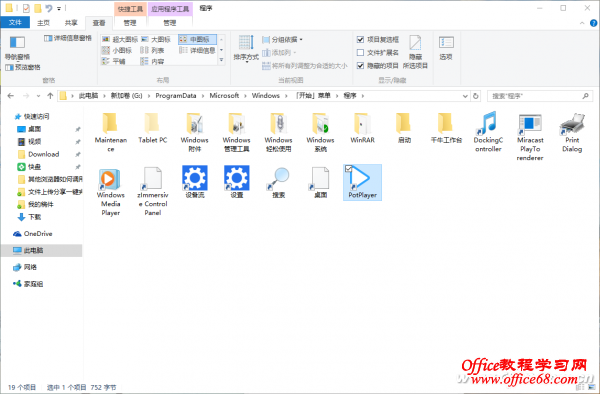
Task: Open 管理 tab under 应用程序工具
Action: (x=170, y=23)
